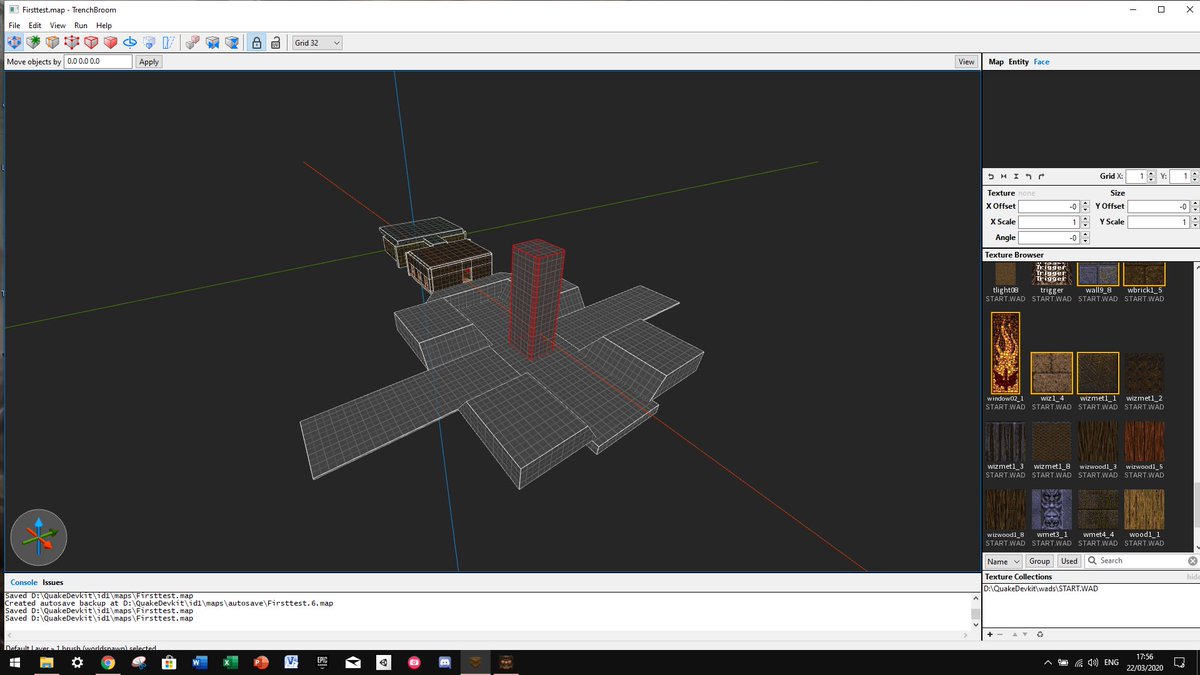Toggle texture lock on the toolbar
Image resolution: width=1200 pixels, height=675 pixels.
click(x=256, y=42)
